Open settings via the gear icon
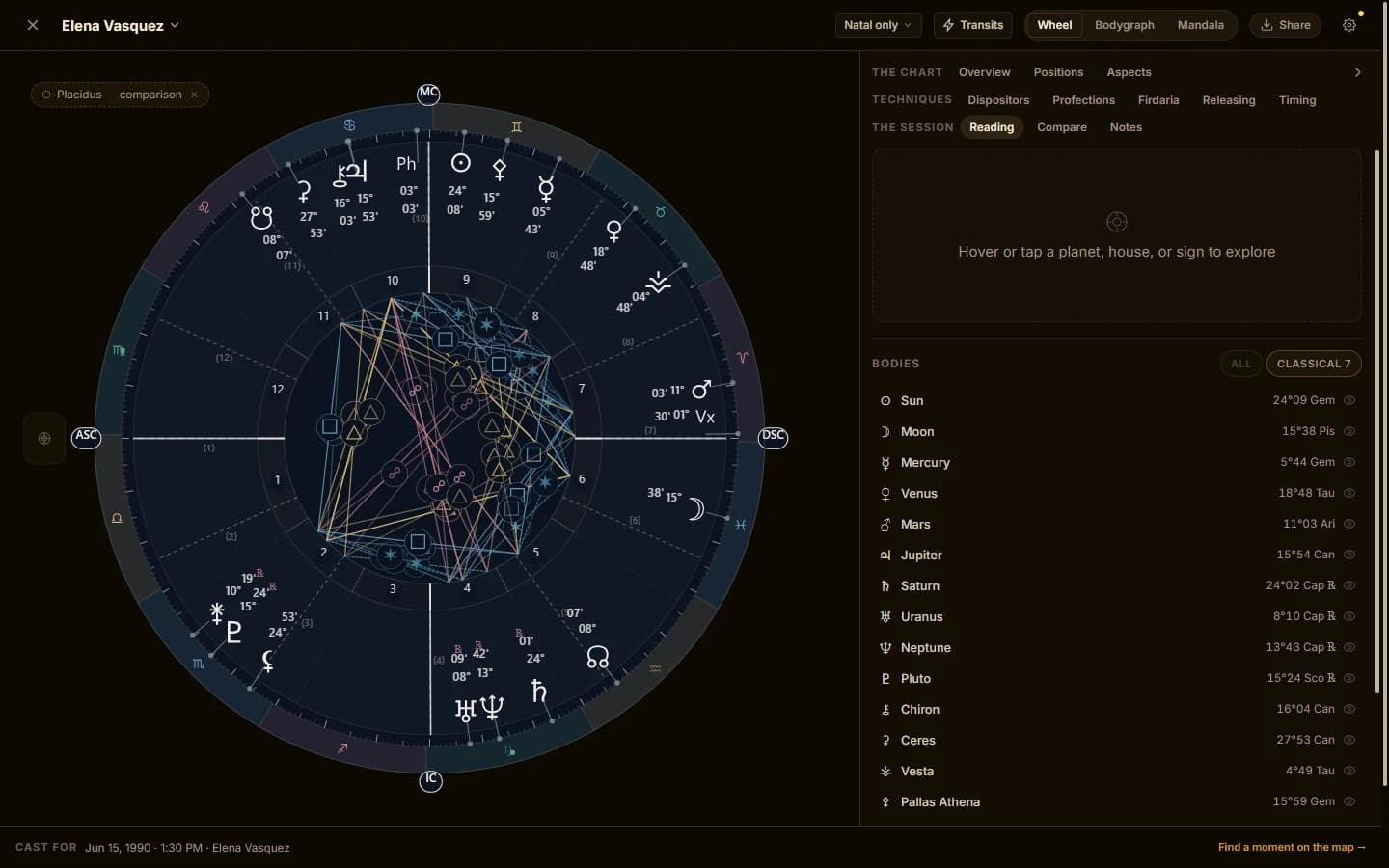Image resolution: width=1389 pixels, height=868 pixels. [x=1349, y=25]
